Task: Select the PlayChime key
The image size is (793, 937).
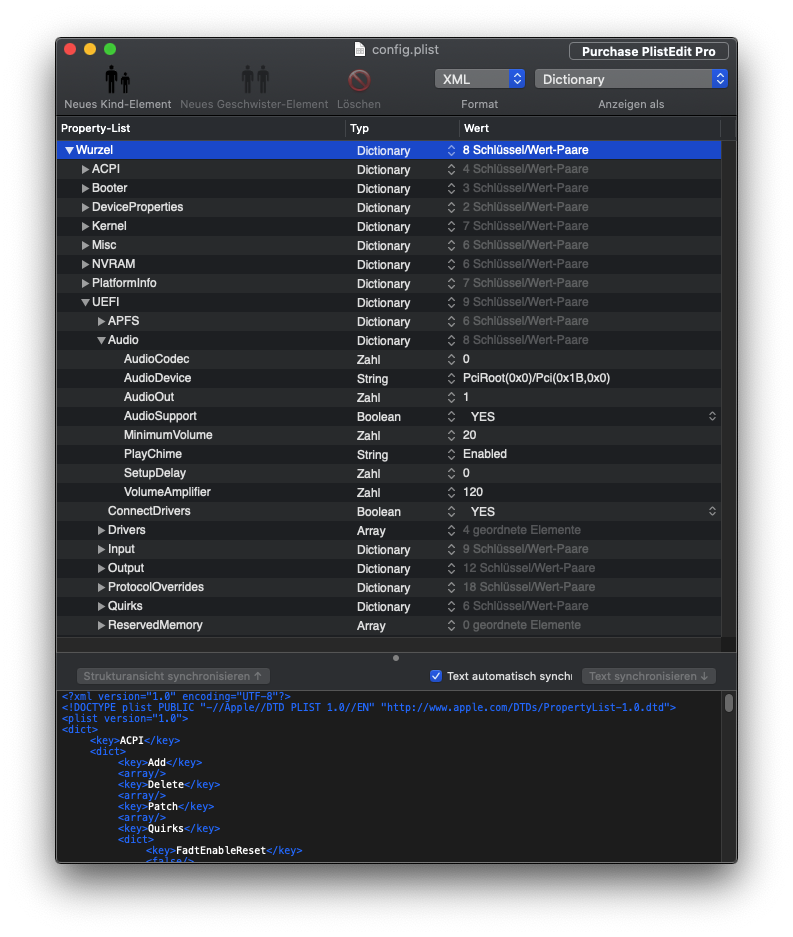Action: (x=152, y=454)
